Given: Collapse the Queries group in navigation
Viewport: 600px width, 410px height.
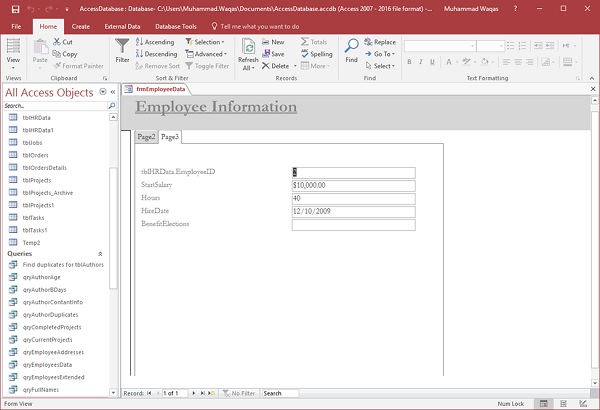Looking at the screenshot, I should click(99, 254).
